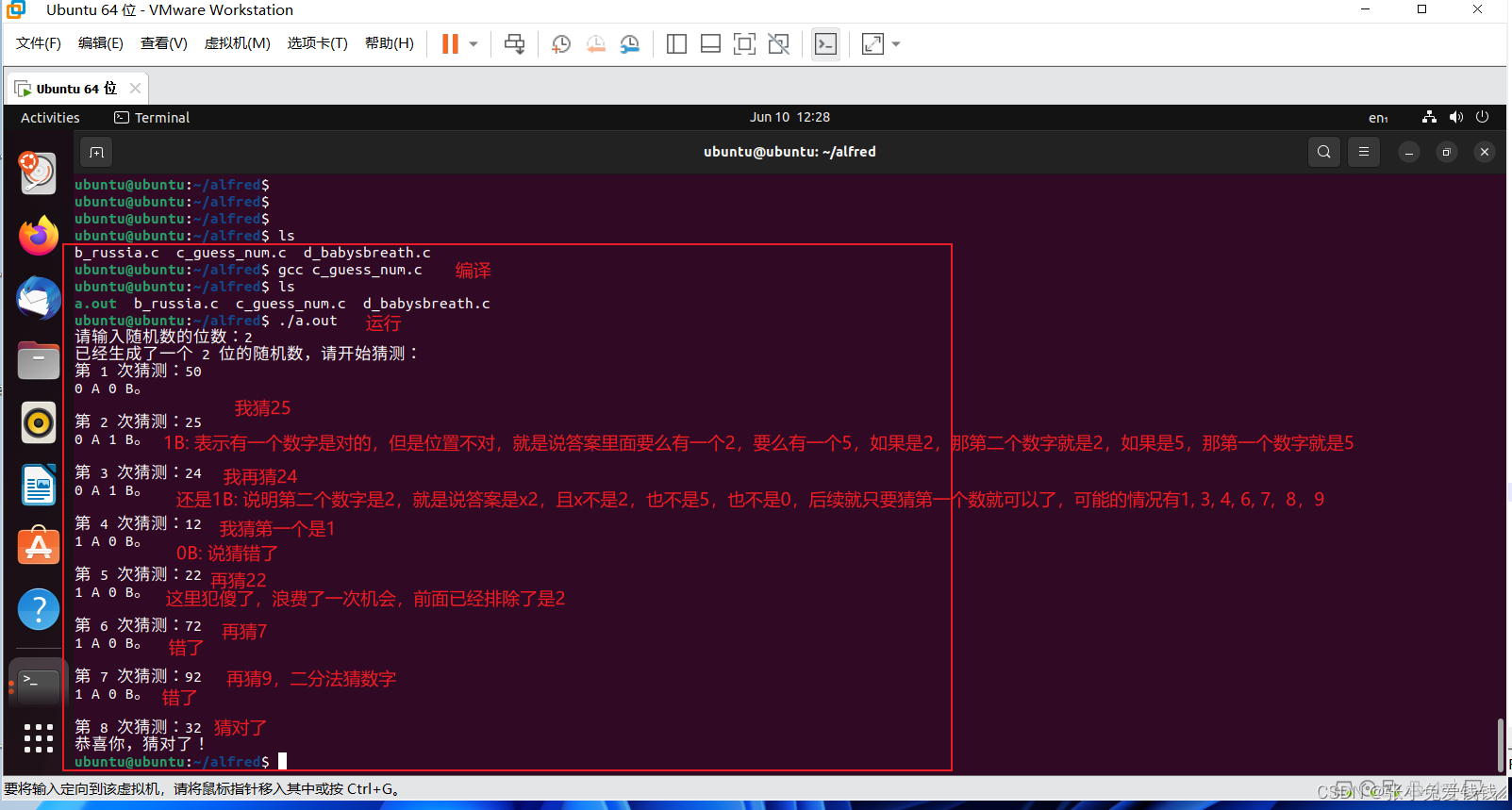Screen dimensions: 1512x810
Task: Open the Terminal app menu in the top bar
Action: tap(152, 118)
